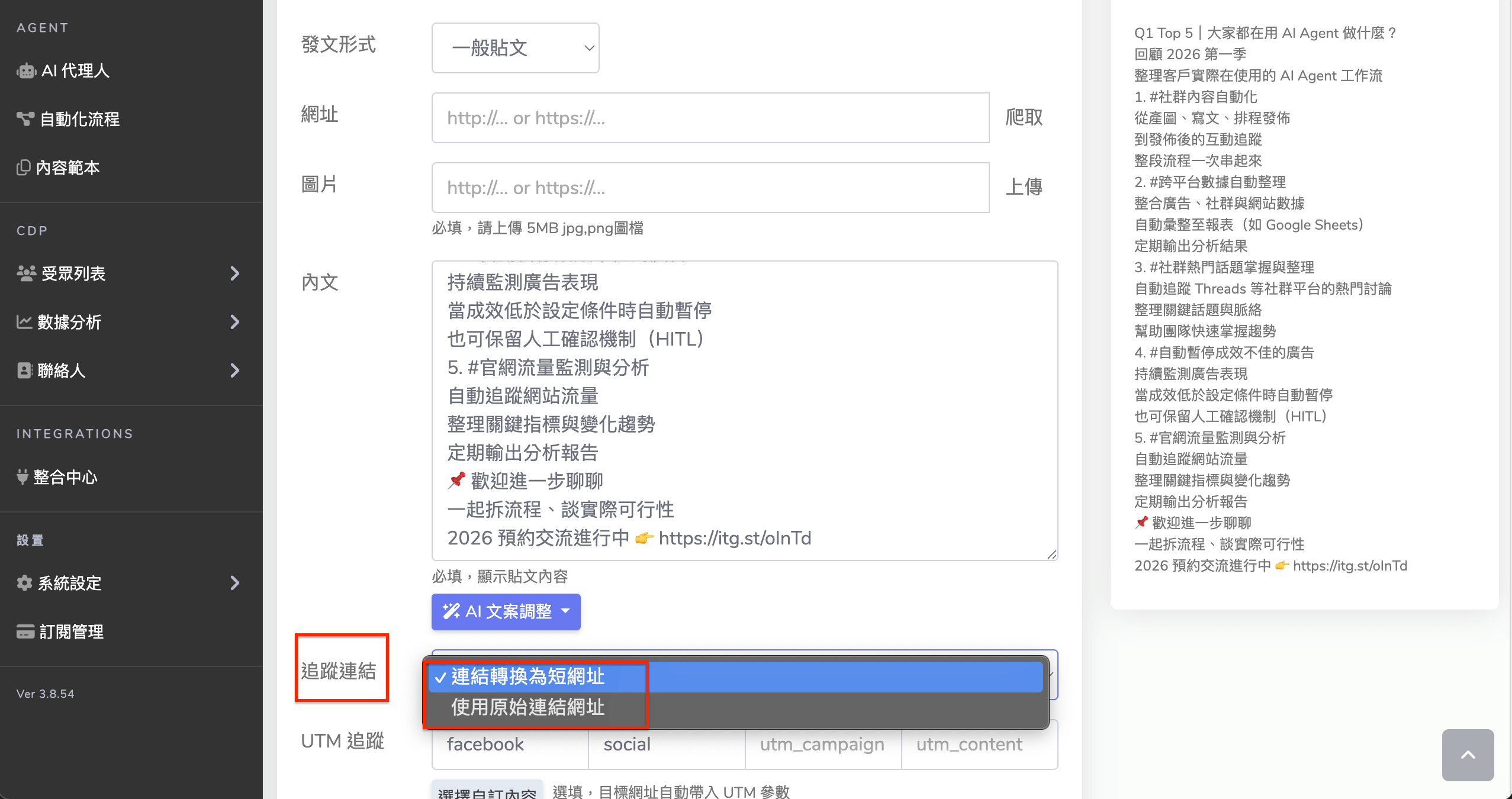The image size is (1512, 799).
Task: Click 上傳 to upload an image
Action: 1024,187
